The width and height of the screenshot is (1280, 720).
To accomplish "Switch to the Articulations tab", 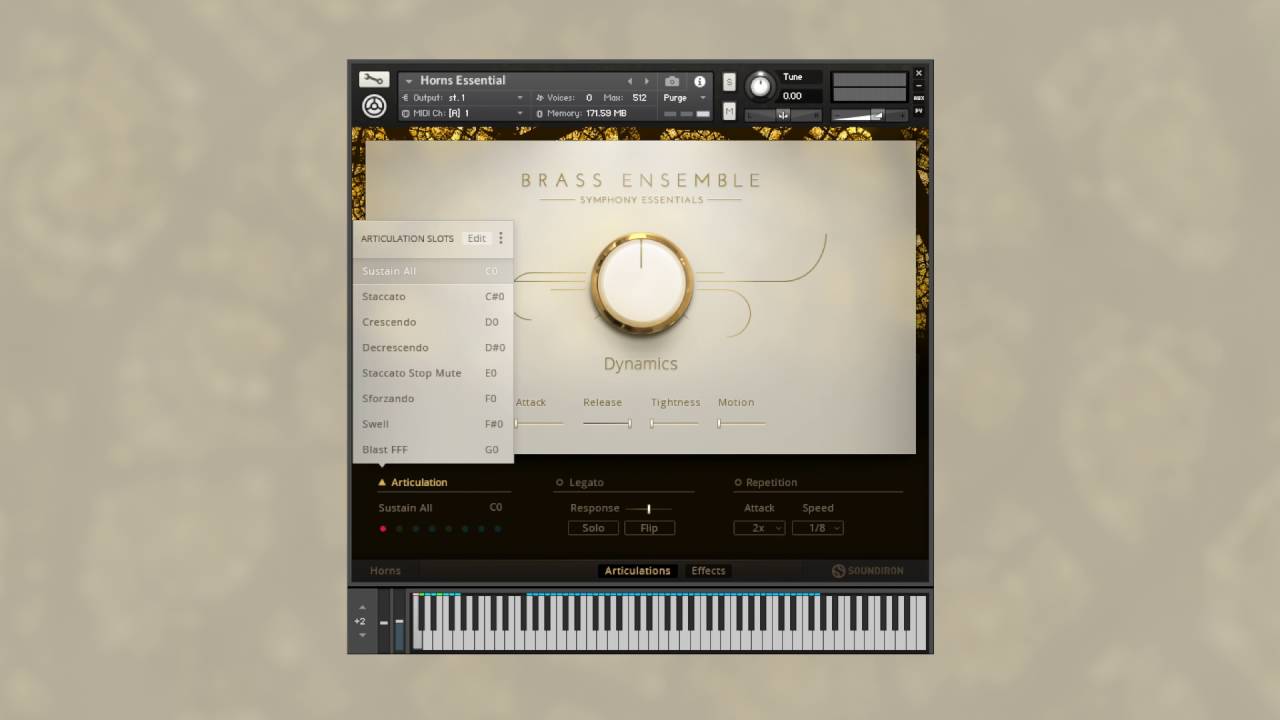I will point(637,571).
